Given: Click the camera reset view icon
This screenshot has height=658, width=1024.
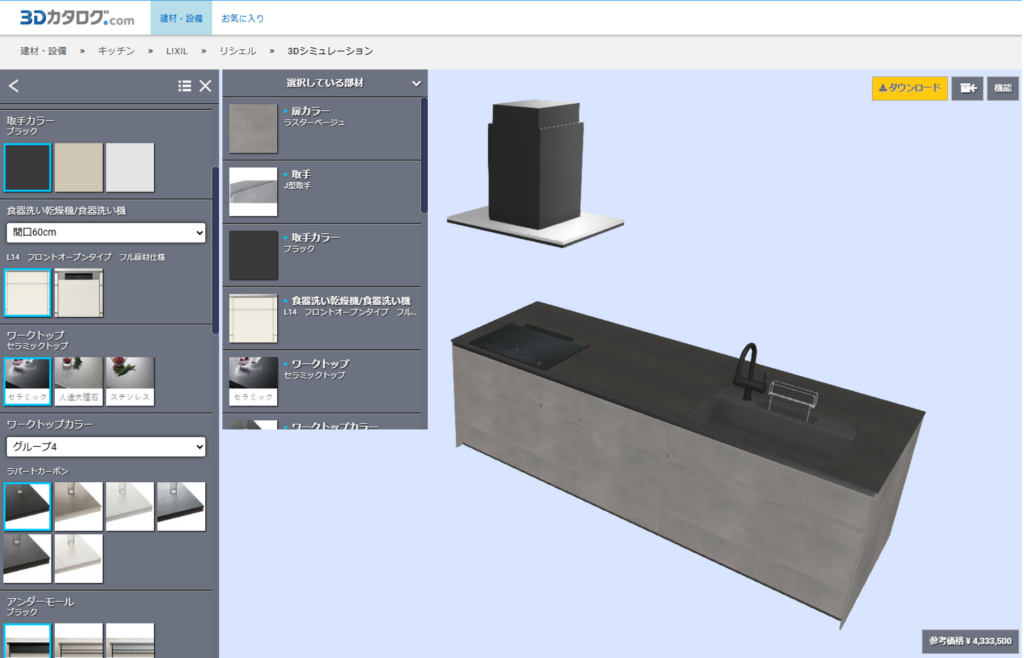Looking at the screenshot, I should [967, 88].
